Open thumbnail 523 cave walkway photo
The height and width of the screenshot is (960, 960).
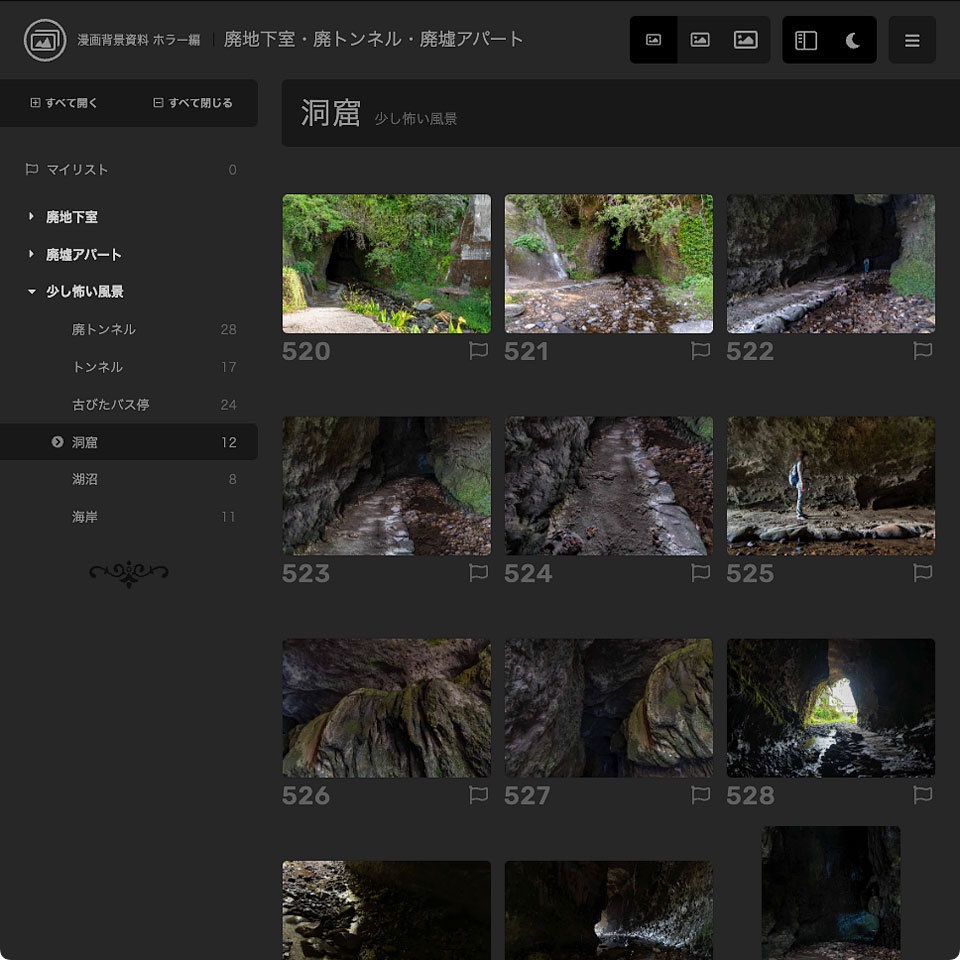386,486
